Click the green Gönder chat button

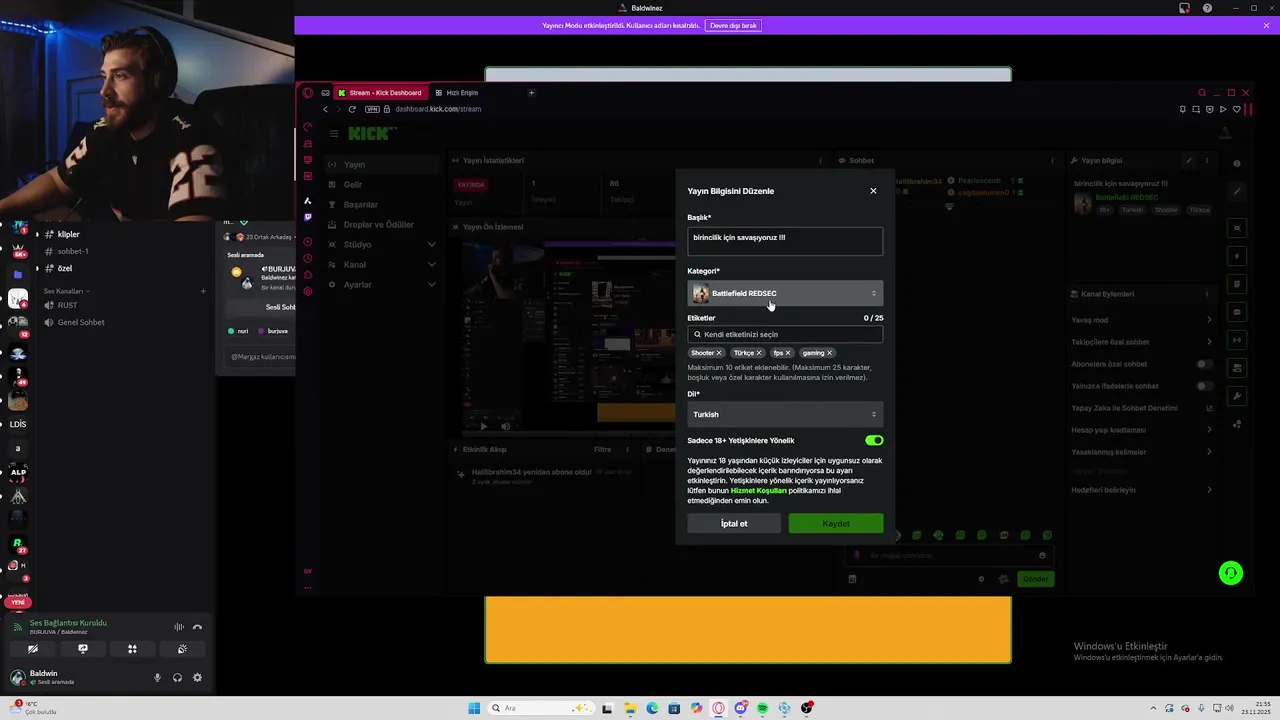coord(1035,579)
